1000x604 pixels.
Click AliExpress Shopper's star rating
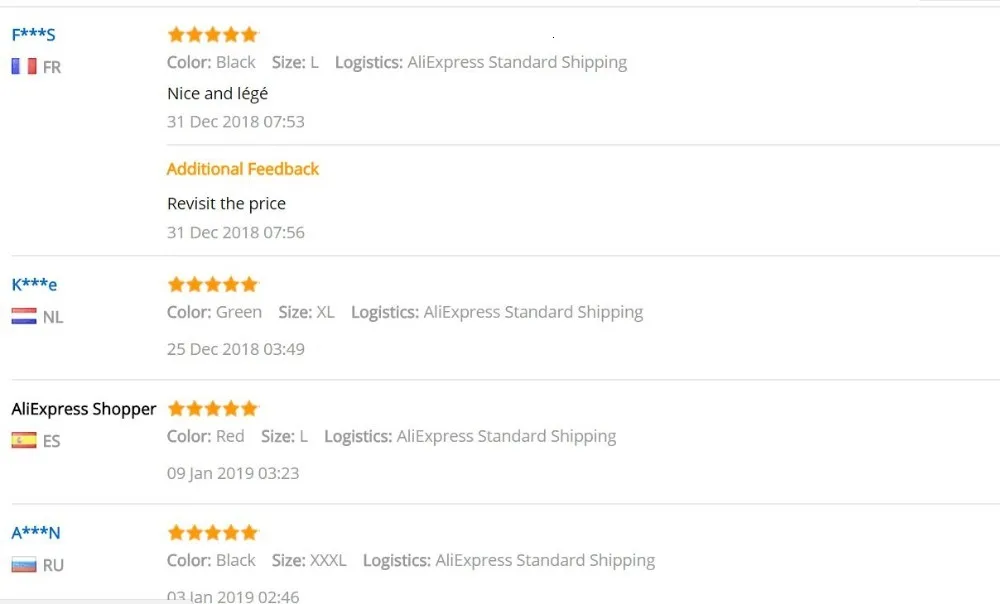212,408
